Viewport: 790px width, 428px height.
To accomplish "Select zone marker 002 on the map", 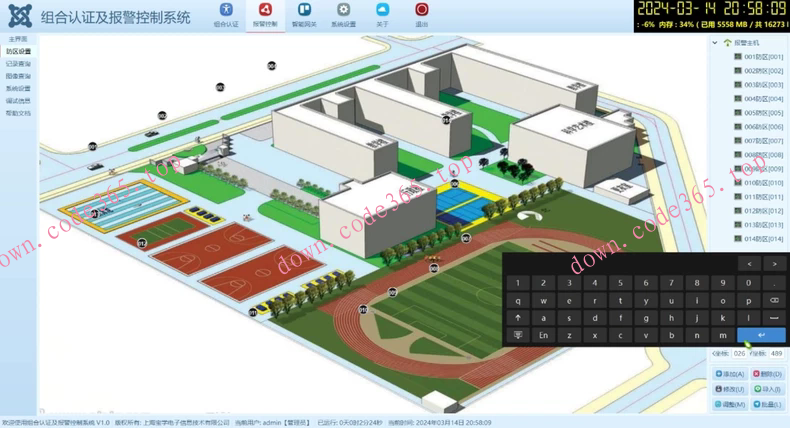I will (x=162, y=115).
